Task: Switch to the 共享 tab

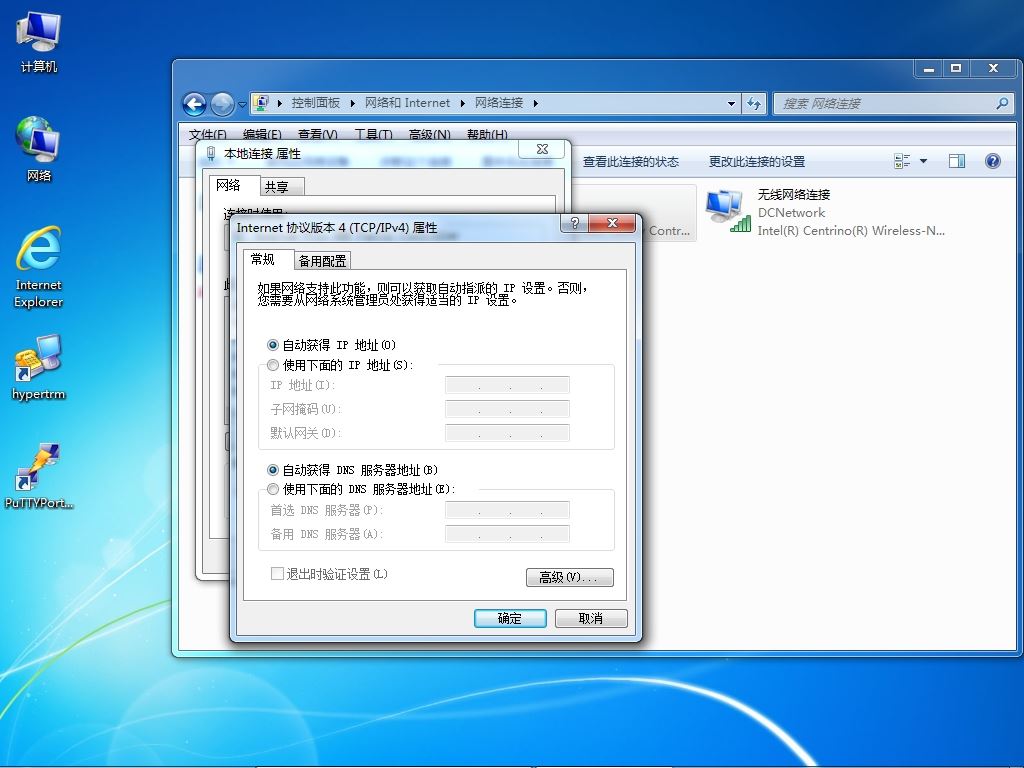Action: [277, 187]
